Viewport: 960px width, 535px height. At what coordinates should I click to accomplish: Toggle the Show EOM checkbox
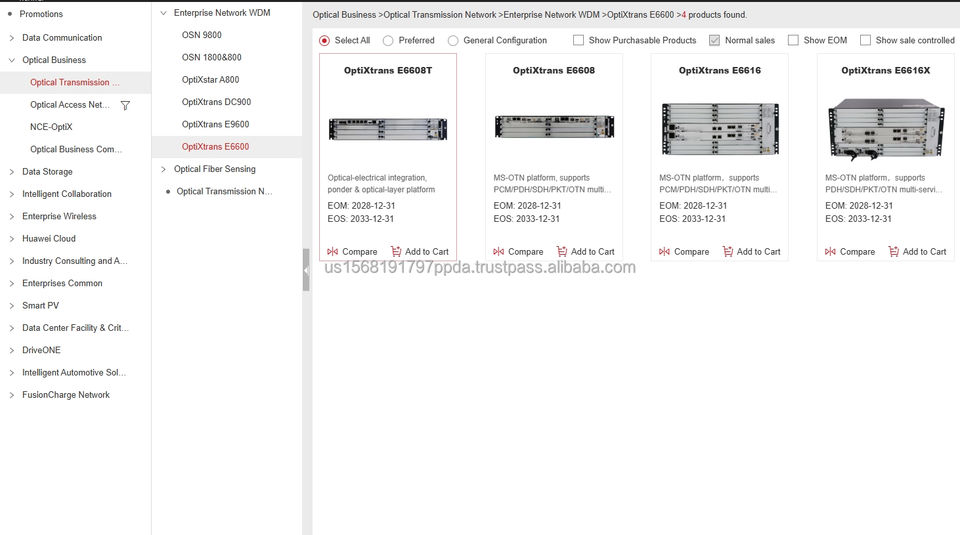(793, 41)
